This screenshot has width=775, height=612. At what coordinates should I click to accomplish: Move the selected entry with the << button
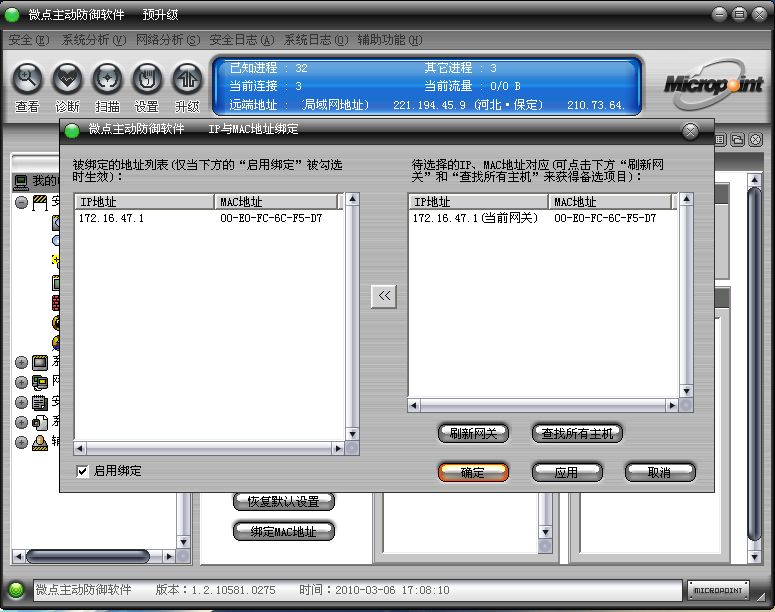point(384,296)
